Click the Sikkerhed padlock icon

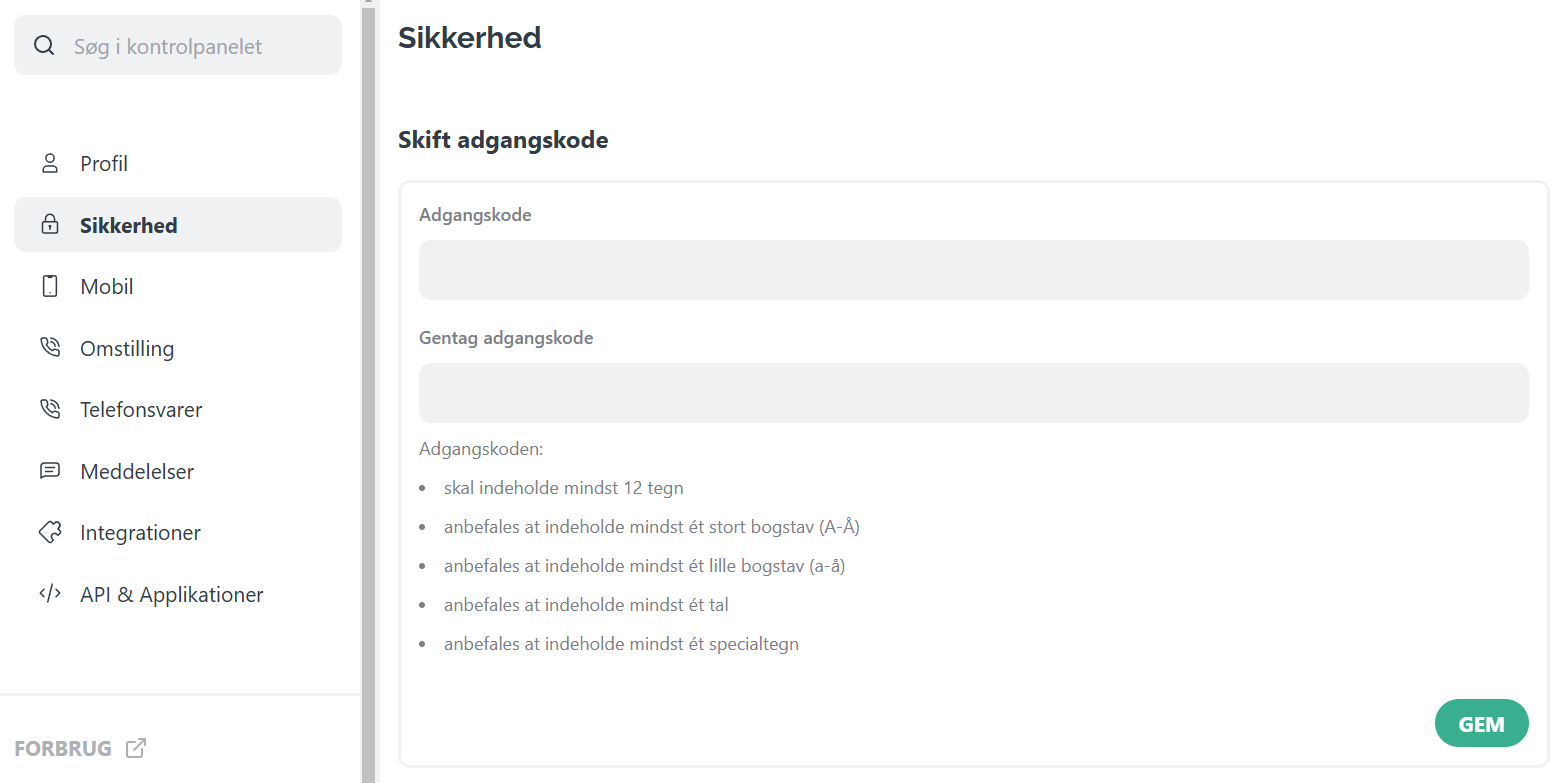point(50,224)
